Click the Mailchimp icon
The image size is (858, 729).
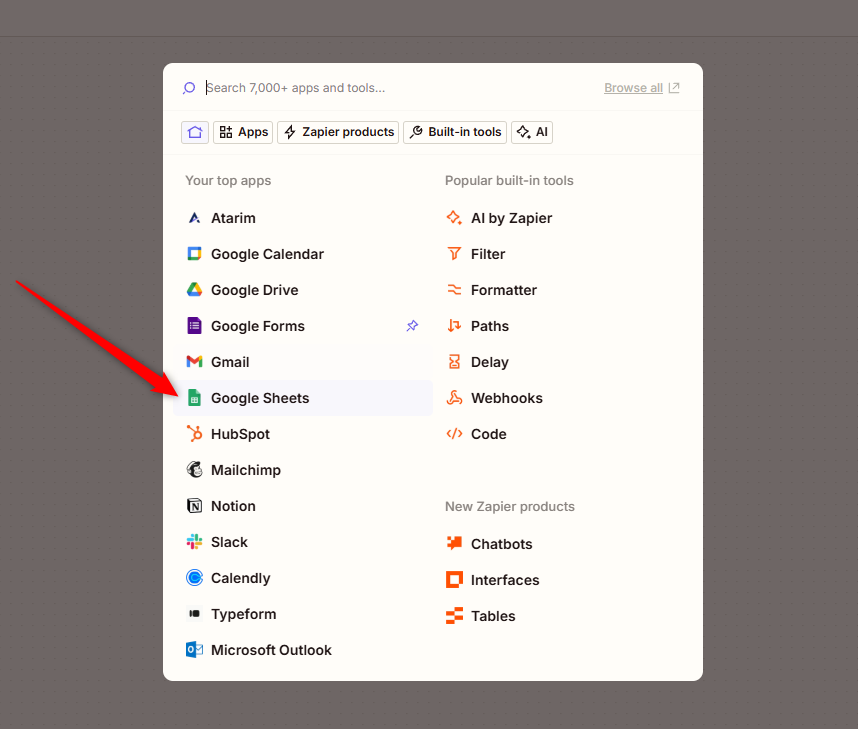(x=194, y=470)
